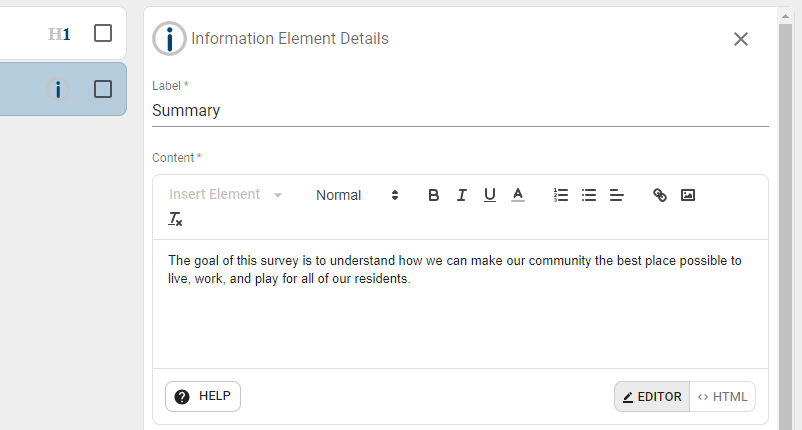Check the H1 heading element checkbox

(x=103, y=33)
